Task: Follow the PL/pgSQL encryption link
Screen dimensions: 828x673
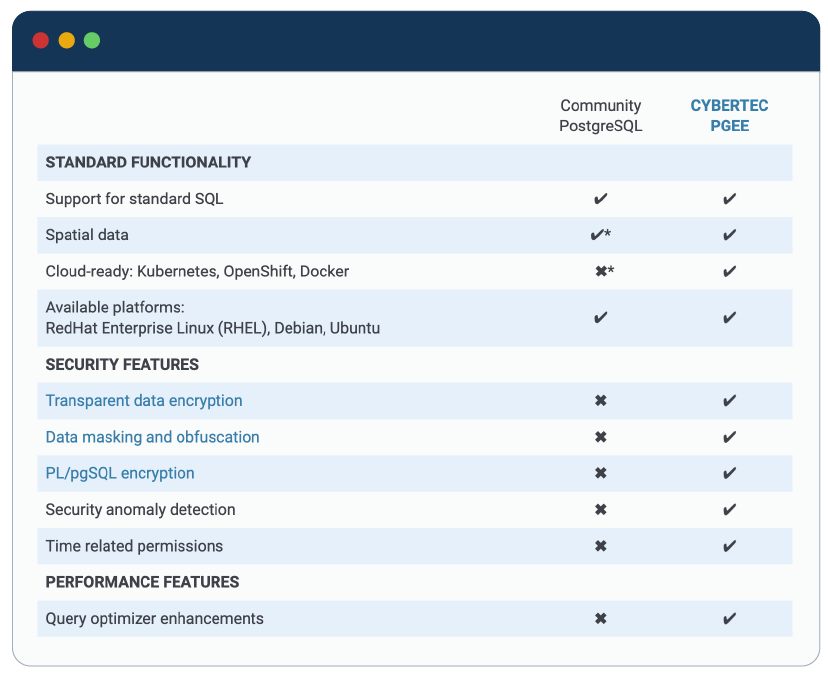Action: 120,473
